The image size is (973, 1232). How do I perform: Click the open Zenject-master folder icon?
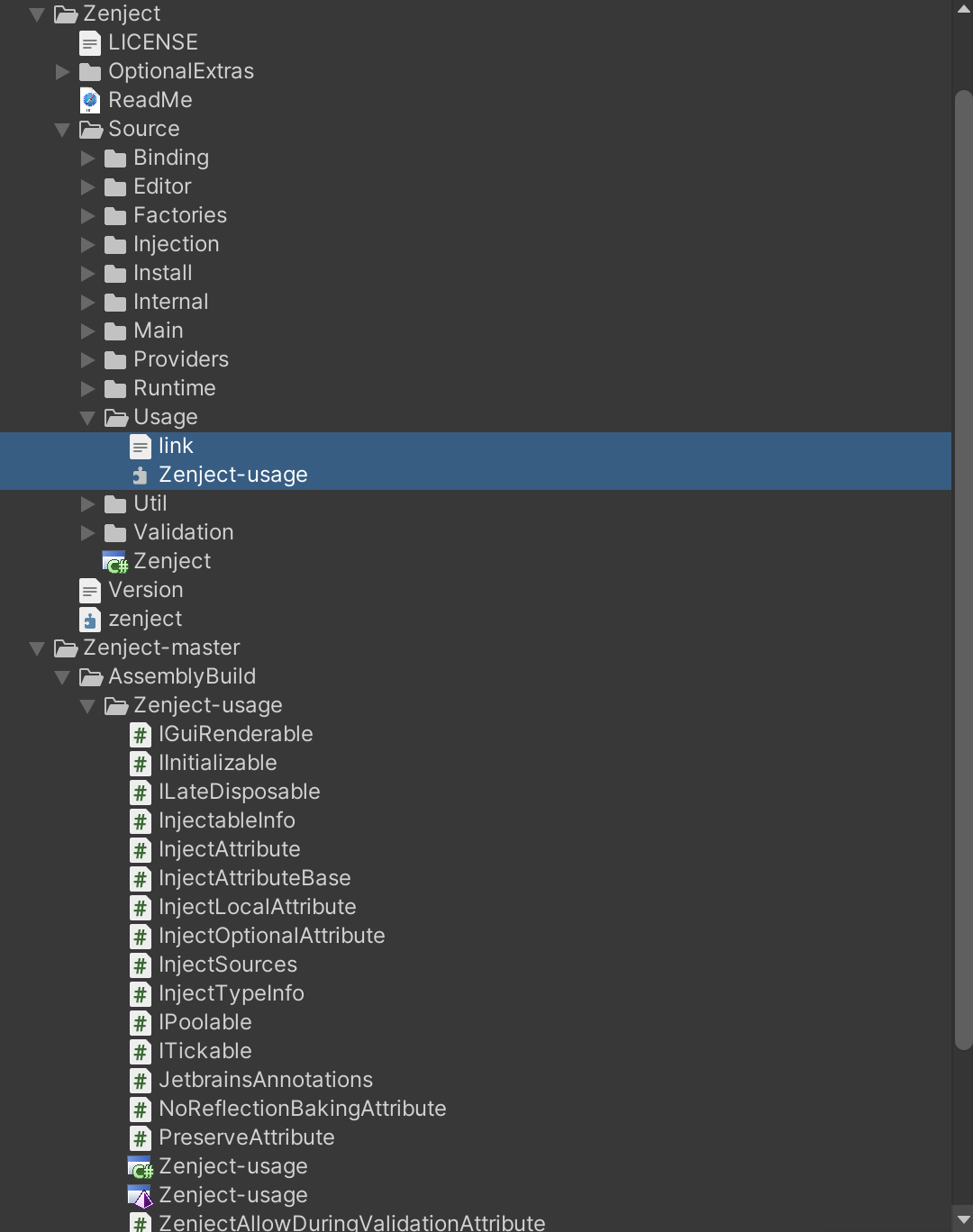[x=66, y=648]
